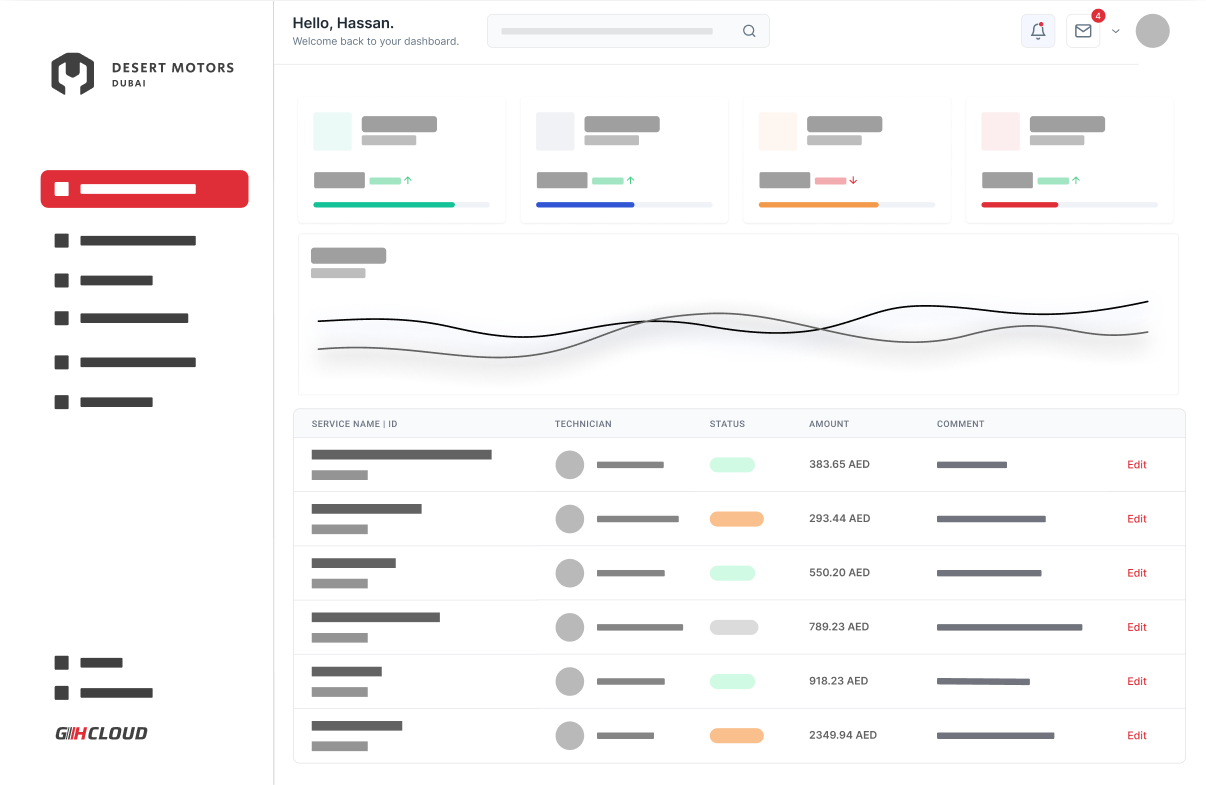Click the technician avatar in the 2349.94 AED row
1206x785 pixels.
click(570, 735)
